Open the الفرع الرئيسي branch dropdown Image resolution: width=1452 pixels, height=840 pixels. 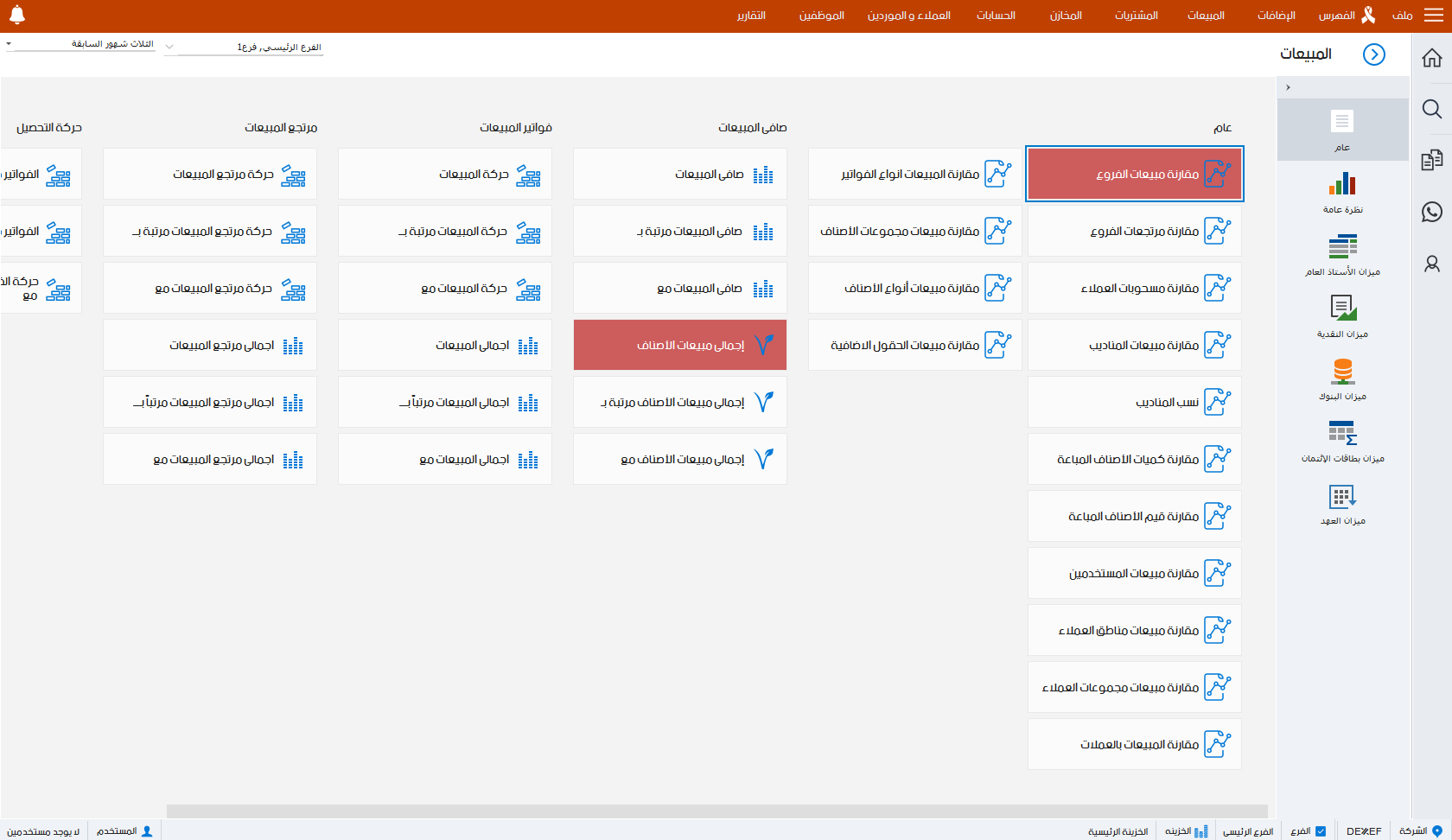169,48
